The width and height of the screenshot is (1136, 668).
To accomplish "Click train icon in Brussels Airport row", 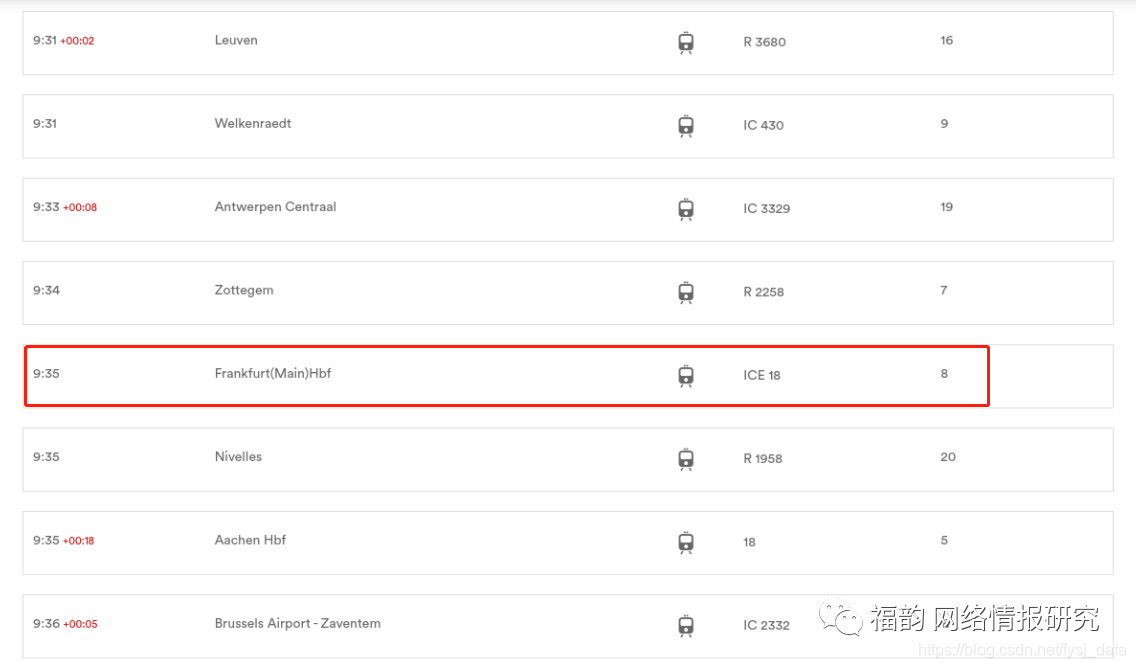I will click(x=685, y=626).
